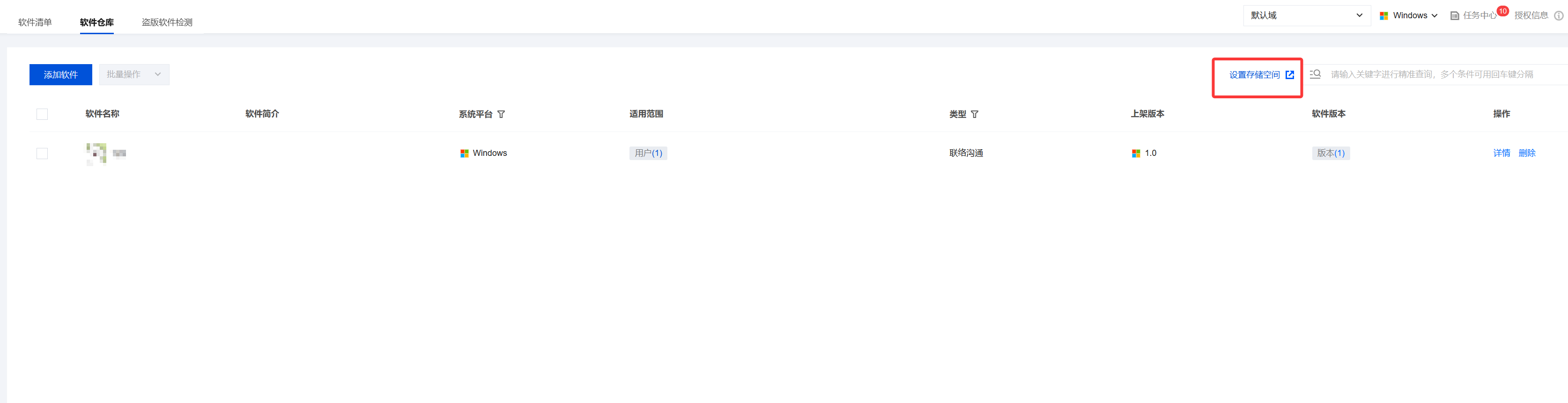Click the 版本(1) version tag

coord(1331,154)
